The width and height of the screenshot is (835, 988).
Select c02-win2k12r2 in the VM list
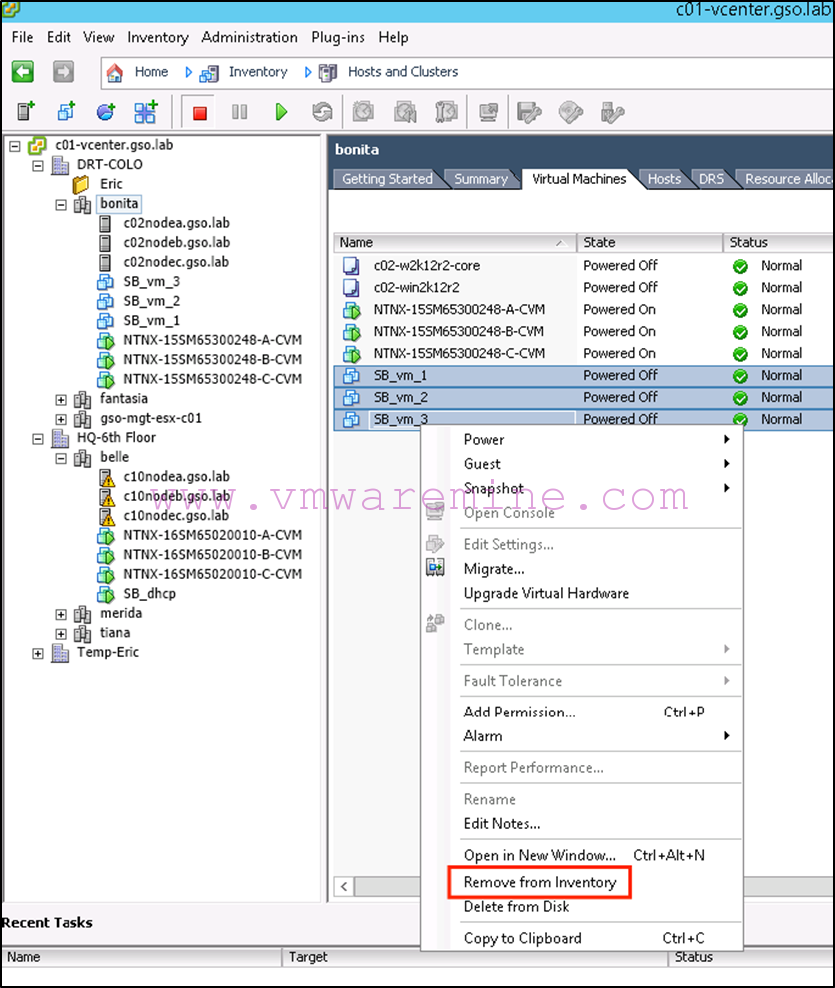pyautogui.click(x=417, y=287)
